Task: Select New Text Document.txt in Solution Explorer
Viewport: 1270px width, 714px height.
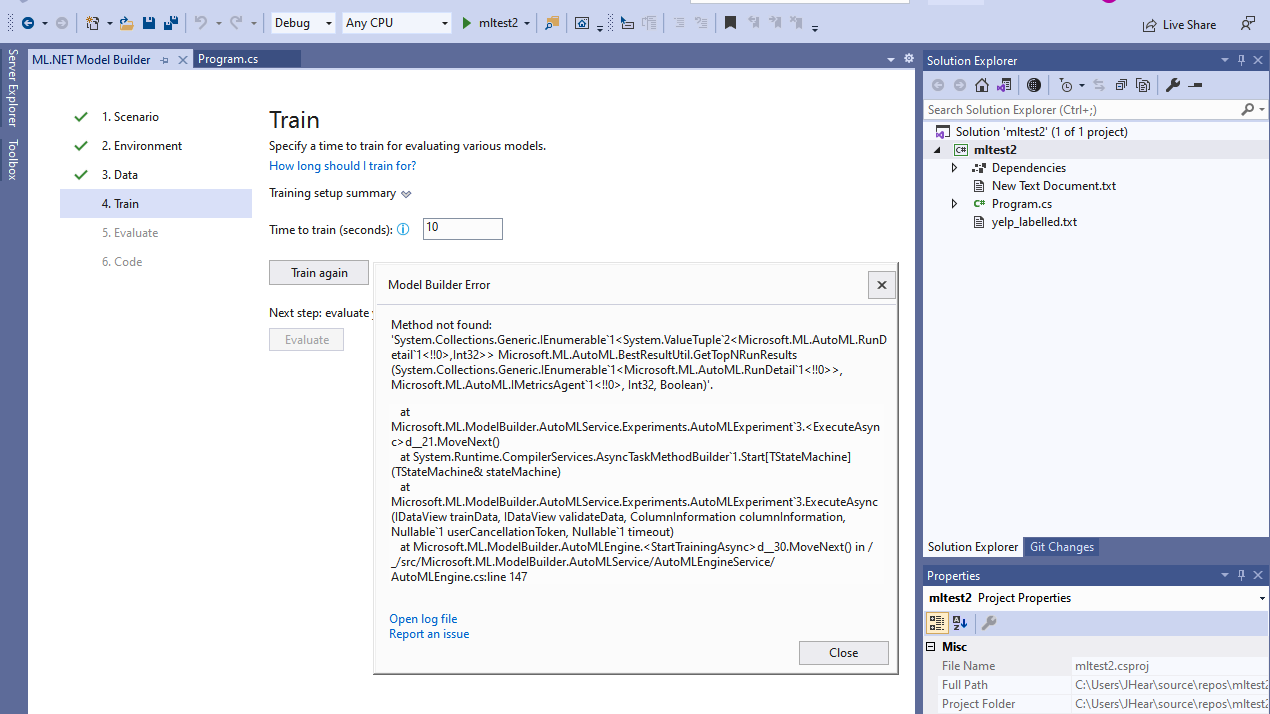Action: [x=1054, y=186]
